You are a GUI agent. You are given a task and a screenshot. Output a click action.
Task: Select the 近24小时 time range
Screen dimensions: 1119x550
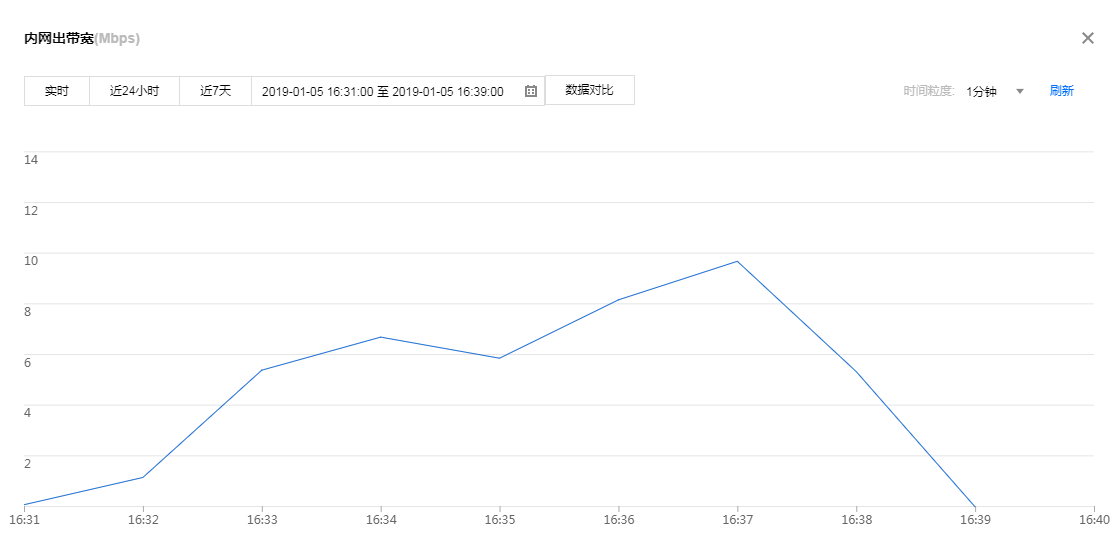tap(134, 91)
